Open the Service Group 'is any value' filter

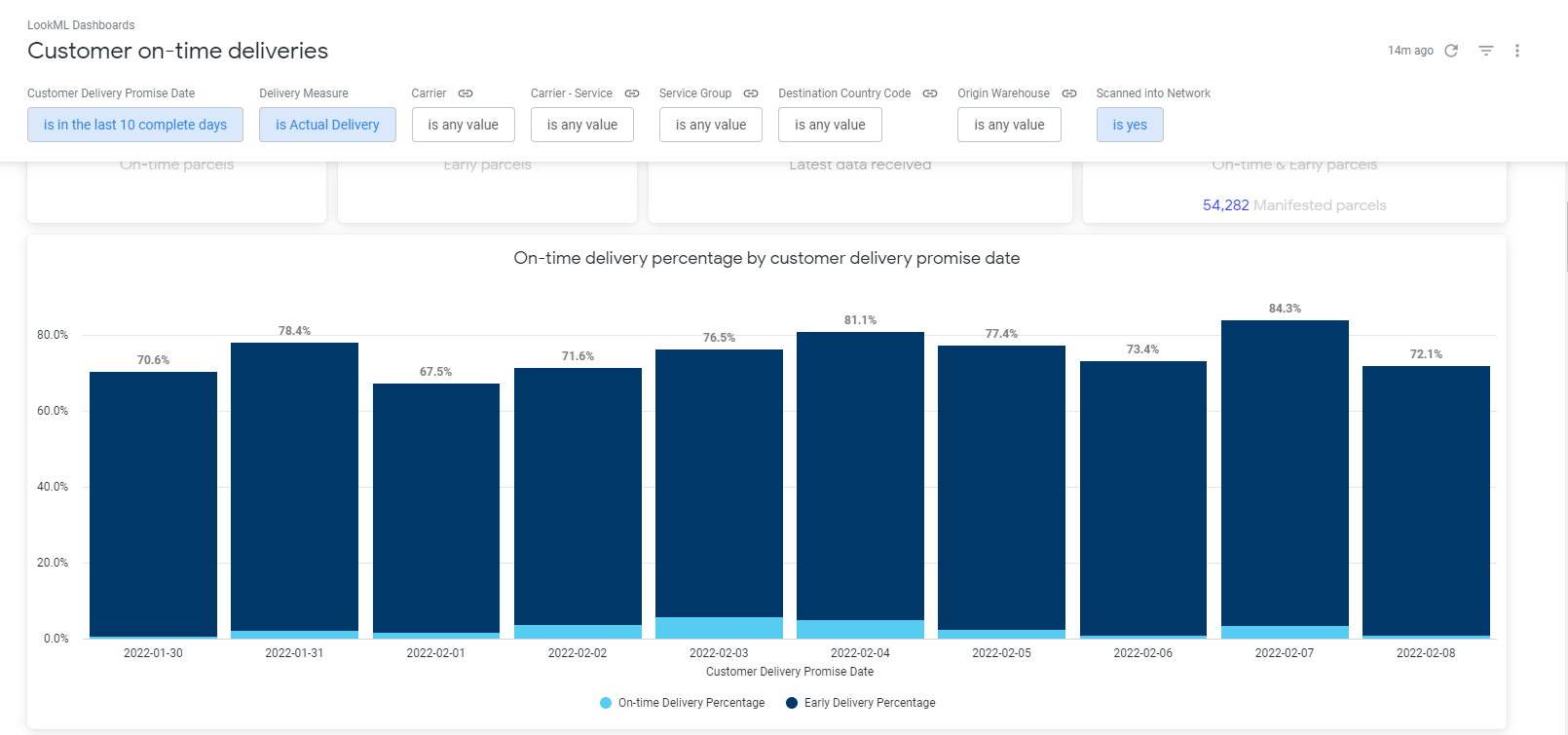711,125
